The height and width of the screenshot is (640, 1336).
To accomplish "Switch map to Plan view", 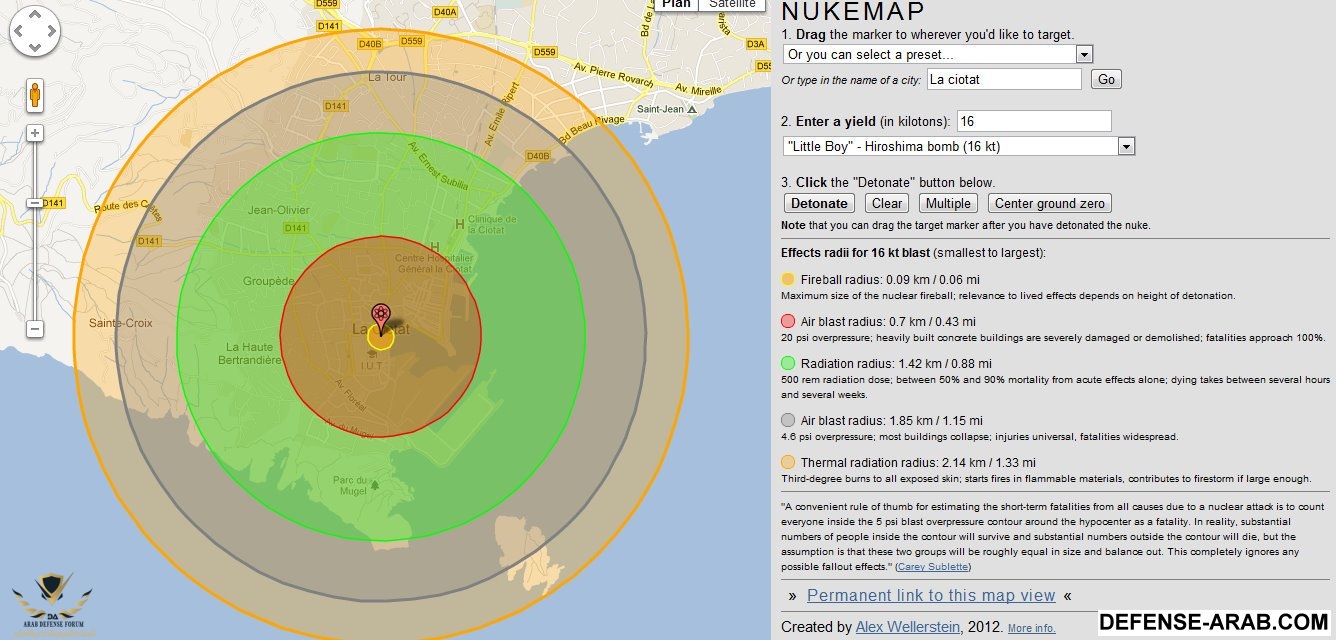I will click(677, 4).
